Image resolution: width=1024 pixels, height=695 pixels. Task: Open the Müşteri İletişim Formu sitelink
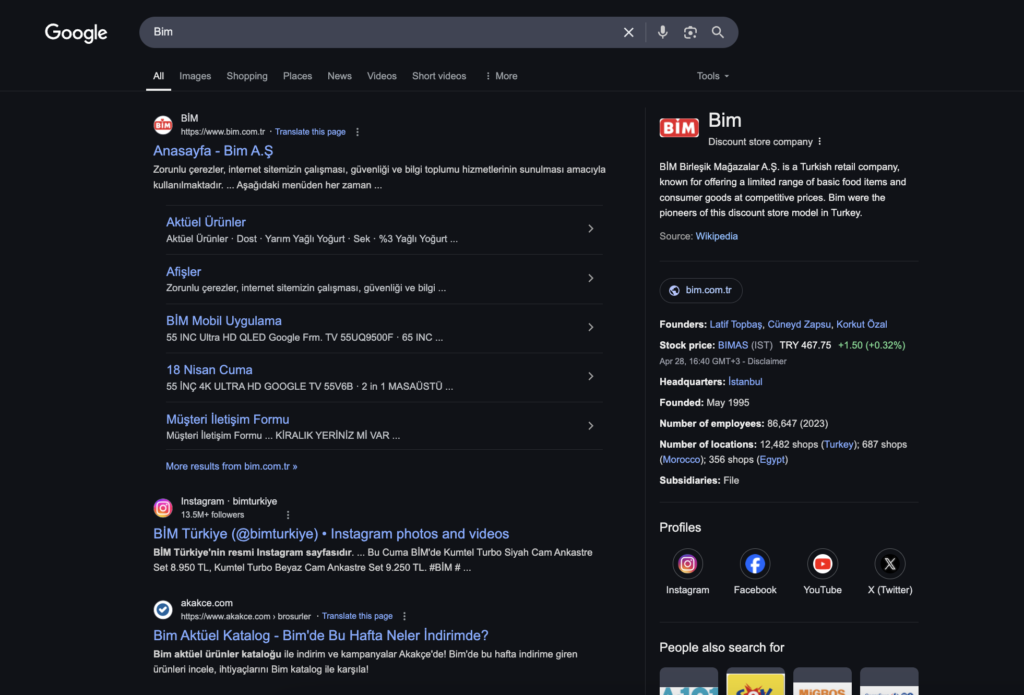[227, 419]
